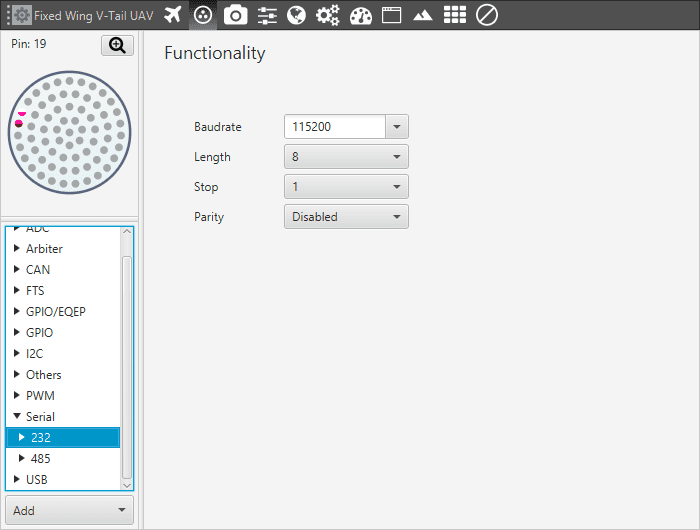Open the Add dropdown button
This screenshot has width=700, height=530.
[x=69, y=510]
